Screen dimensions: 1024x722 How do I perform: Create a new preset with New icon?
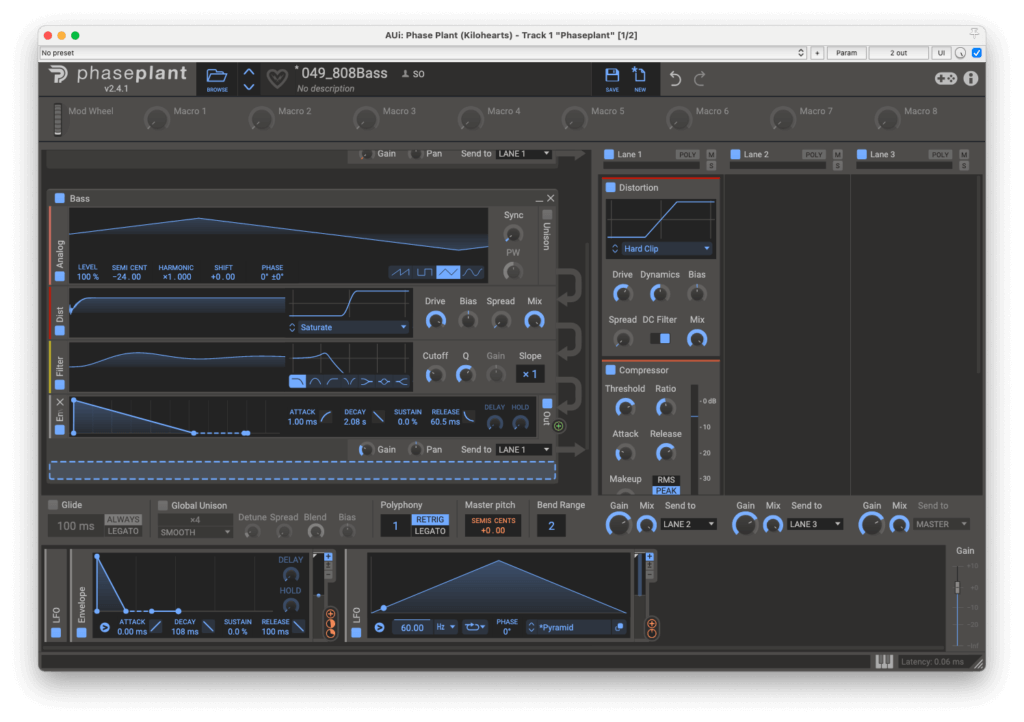pyautogui.click(x=639, y=79)
